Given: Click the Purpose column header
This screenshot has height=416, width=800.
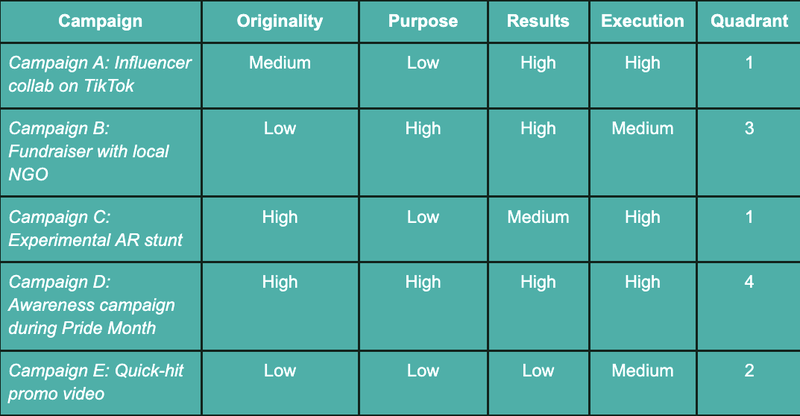Looking at the screenshot, I should click(x=423, y=21).
